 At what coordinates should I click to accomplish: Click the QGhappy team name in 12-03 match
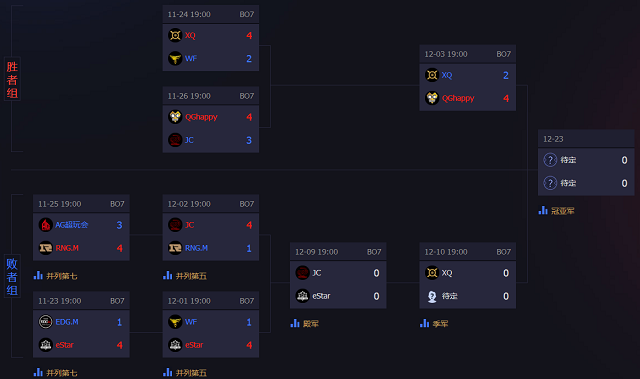pos(458,98)
